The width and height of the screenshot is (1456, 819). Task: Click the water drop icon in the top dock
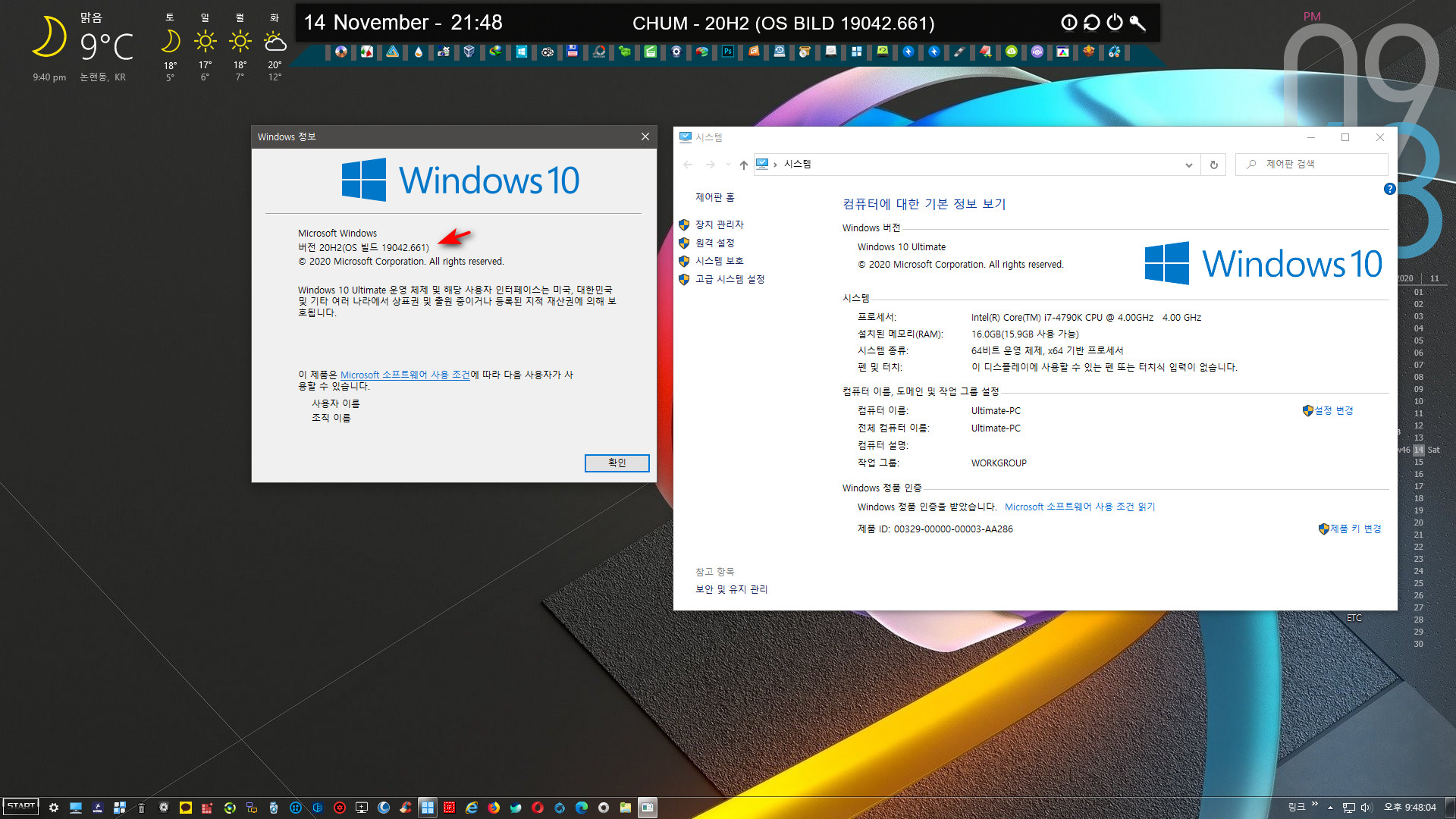coord(418,52)
